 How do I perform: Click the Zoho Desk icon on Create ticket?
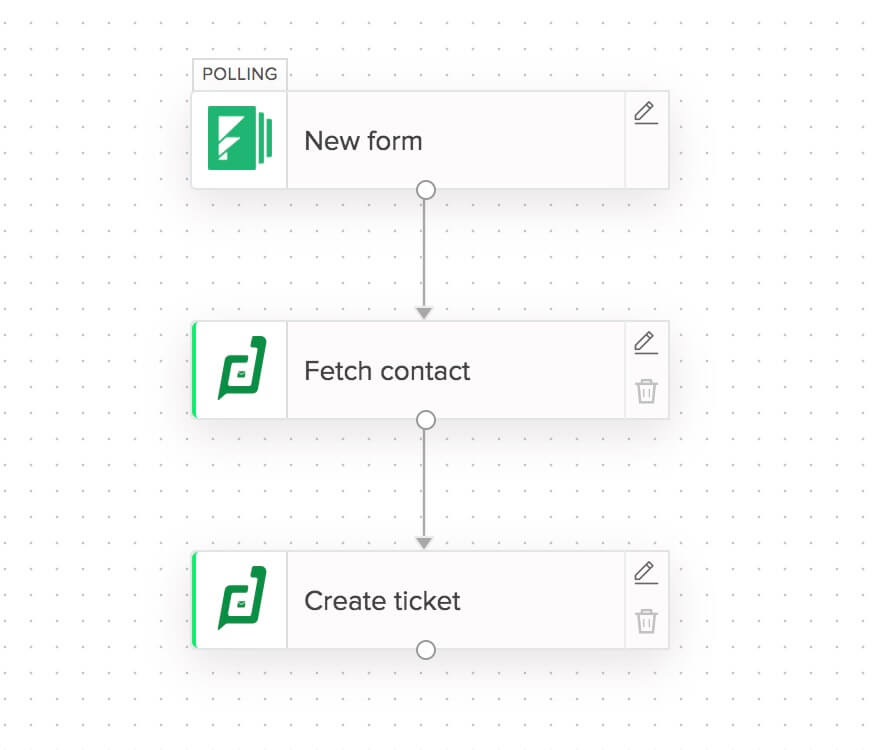242,598
